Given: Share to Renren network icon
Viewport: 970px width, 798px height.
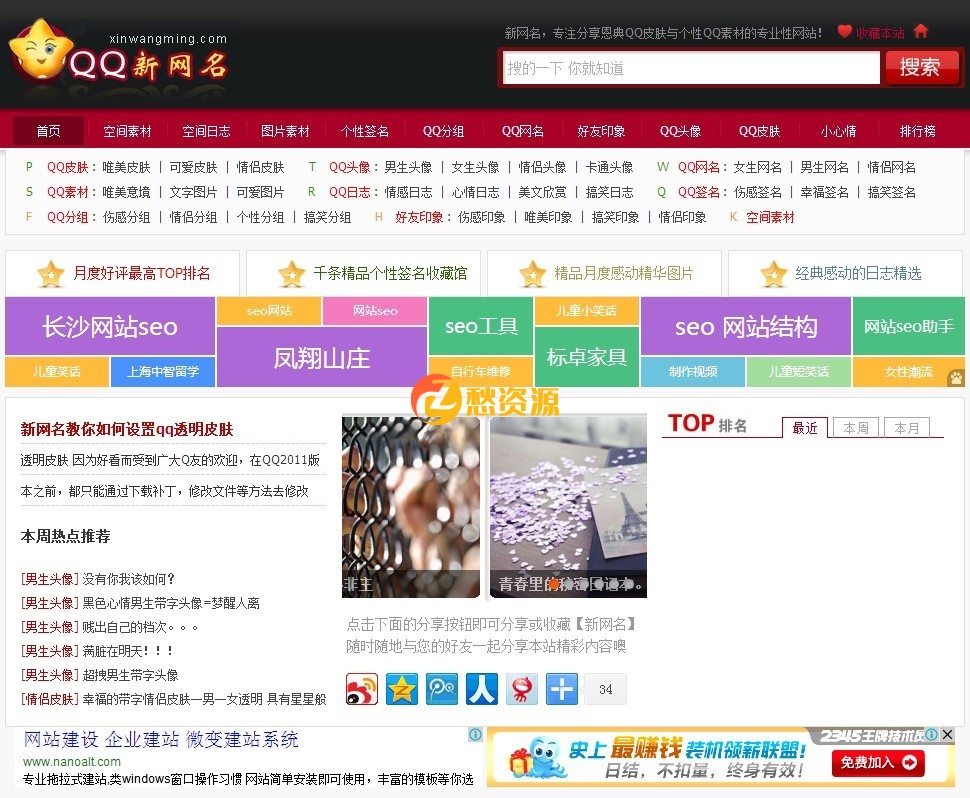Looking at the screenshot, I should pyautogui.click(x=482, y=689).
